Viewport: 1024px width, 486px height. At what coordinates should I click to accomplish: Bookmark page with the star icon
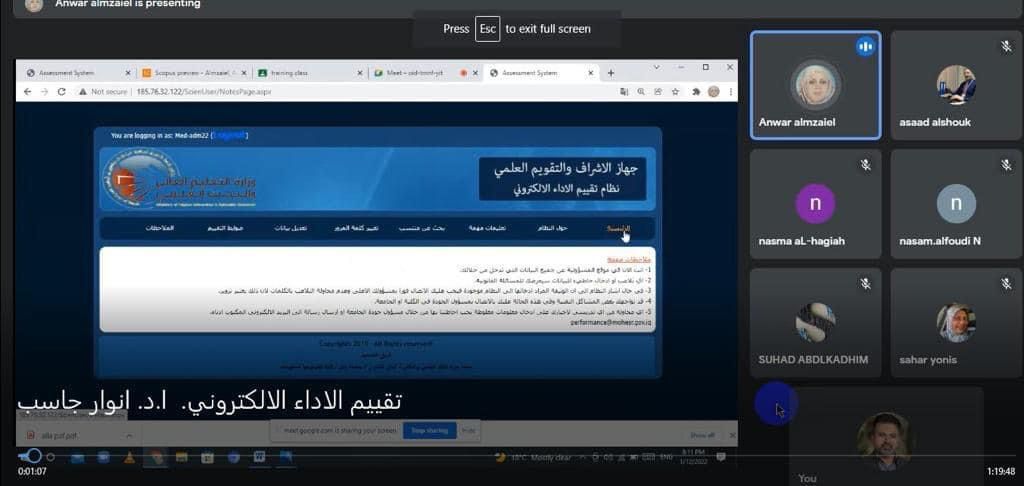coord(675,92)
